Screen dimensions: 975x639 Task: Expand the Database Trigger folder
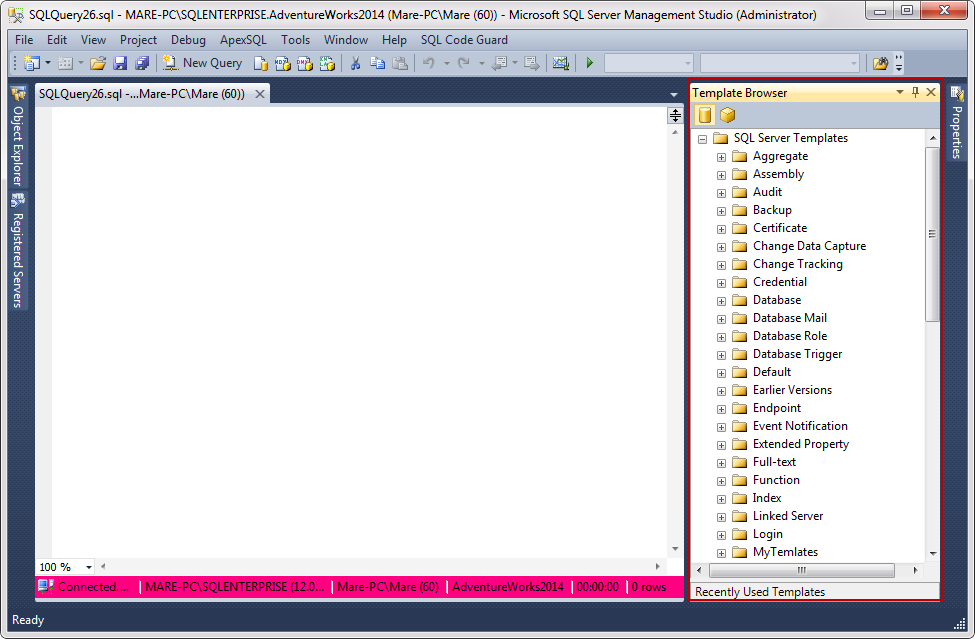point(721,355)
